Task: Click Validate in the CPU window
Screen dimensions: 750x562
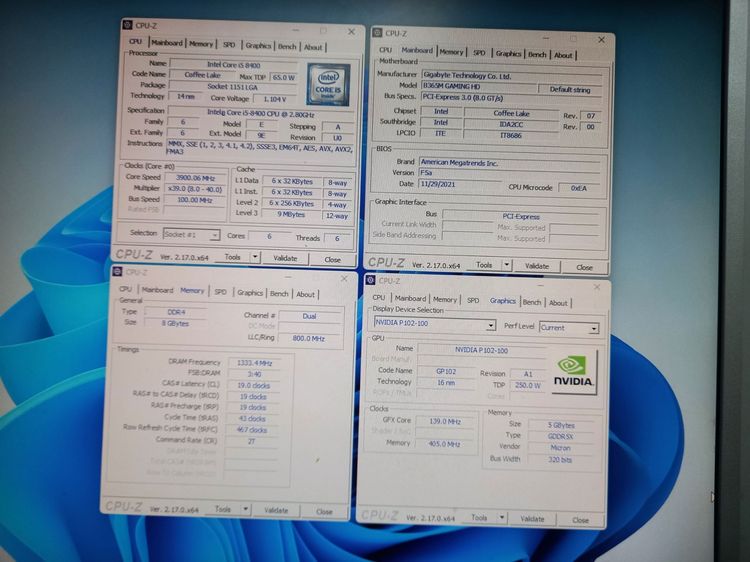Action: (285, 258)
